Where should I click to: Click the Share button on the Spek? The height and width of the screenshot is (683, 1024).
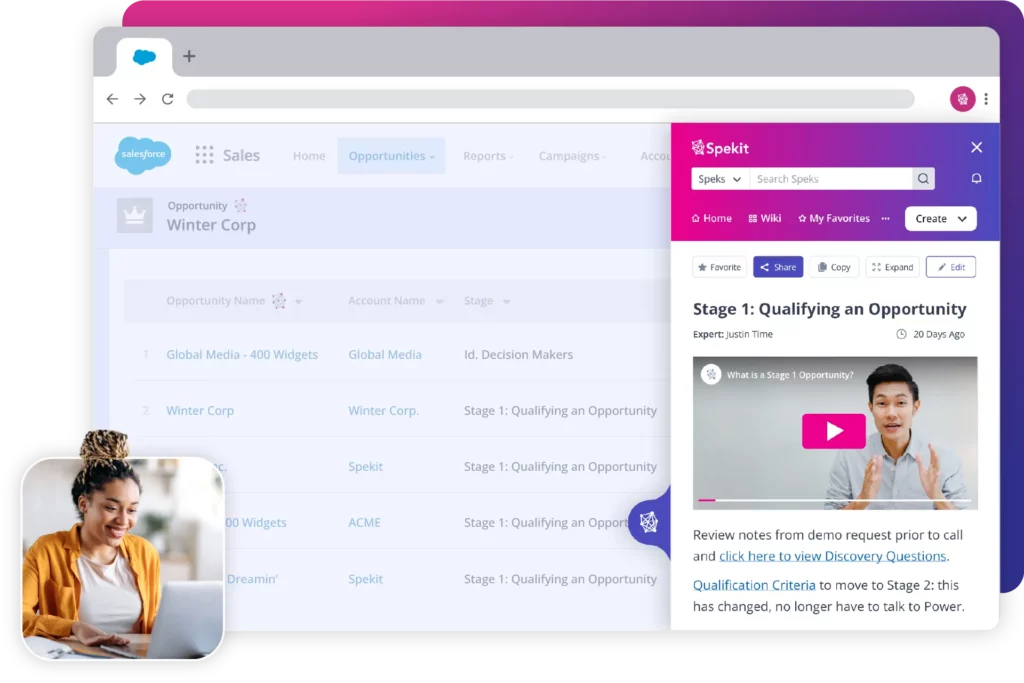(778, 266)
